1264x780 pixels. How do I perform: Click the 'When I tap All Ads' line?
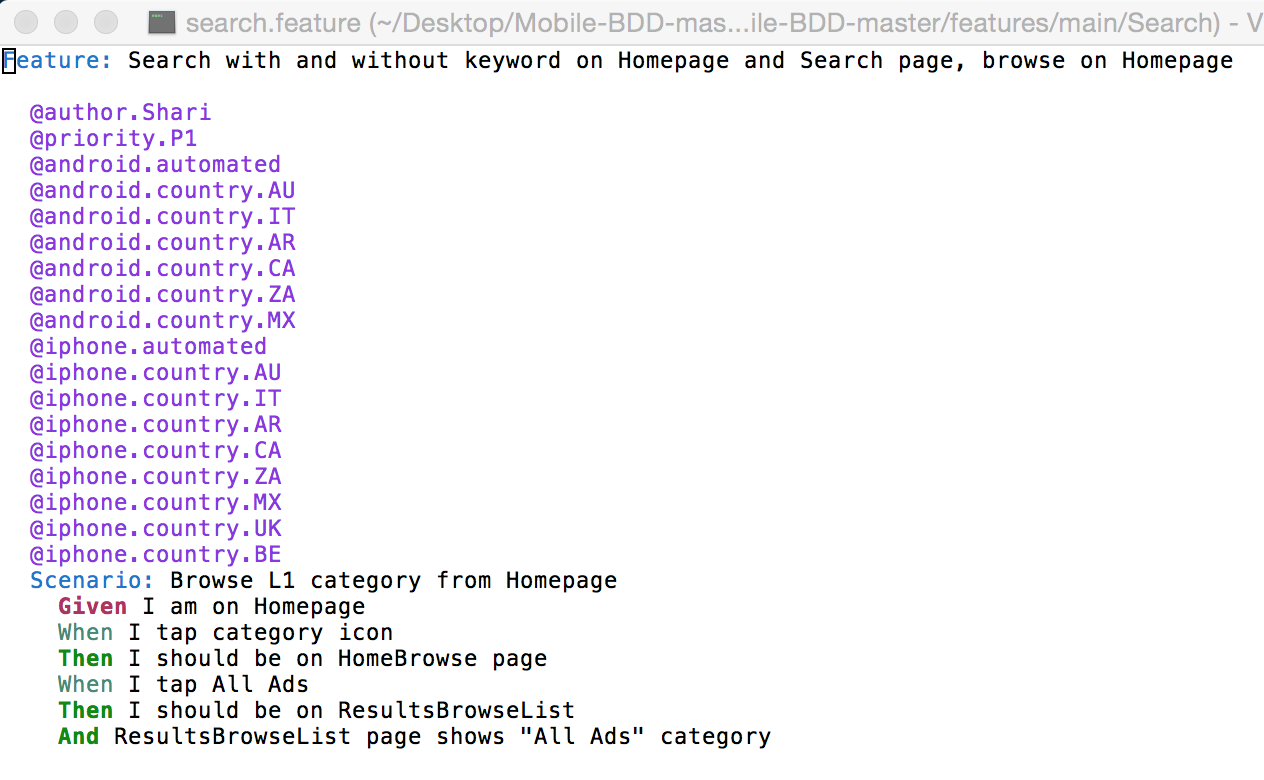click(183, 684)
